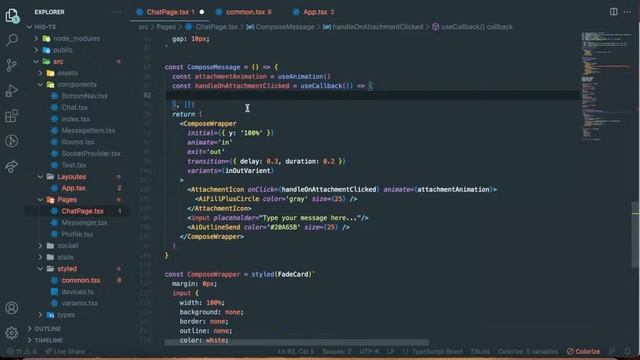
Task: Click handleOnAttachmentClicked in the breadcrumb
Action: pyautogui.click(x=378, y=27)
